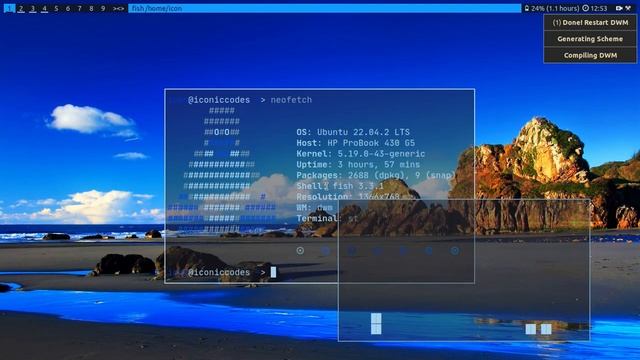The width and height of the screenshot is (640, 360).
Task: Click the 24% (1.1 hours) battery text
Action: click(x=555, y=8)
